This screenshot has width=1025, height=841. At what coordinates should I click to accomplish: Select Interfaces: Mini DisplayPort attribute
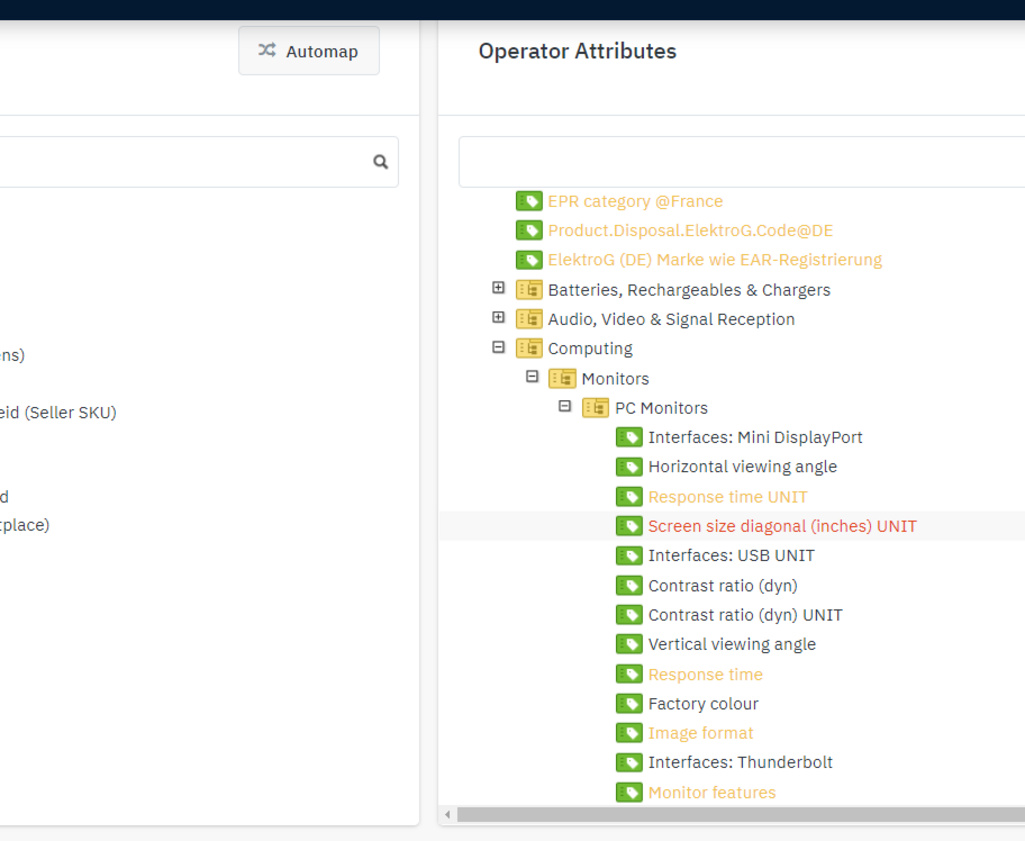(755, 437)
